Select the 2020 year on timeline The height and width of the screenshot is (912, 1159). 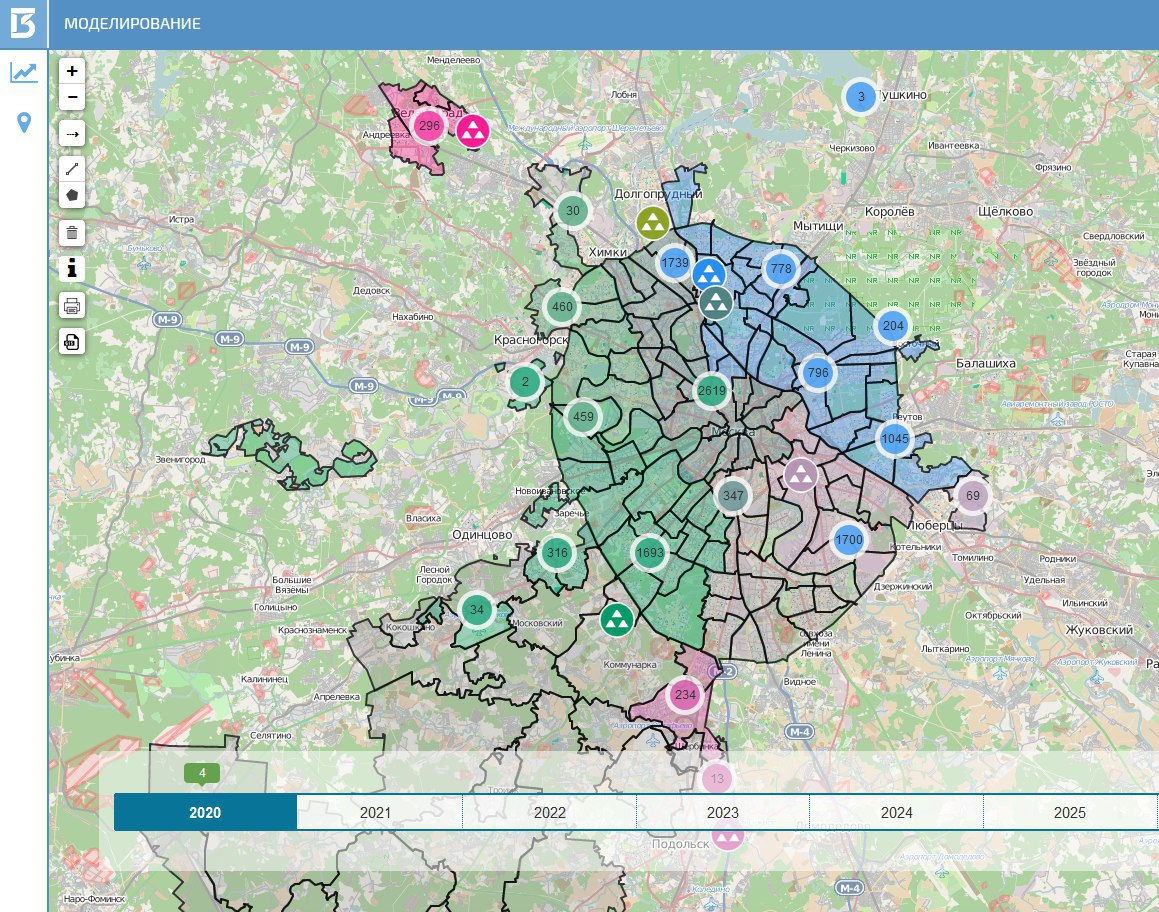(205, 813)
